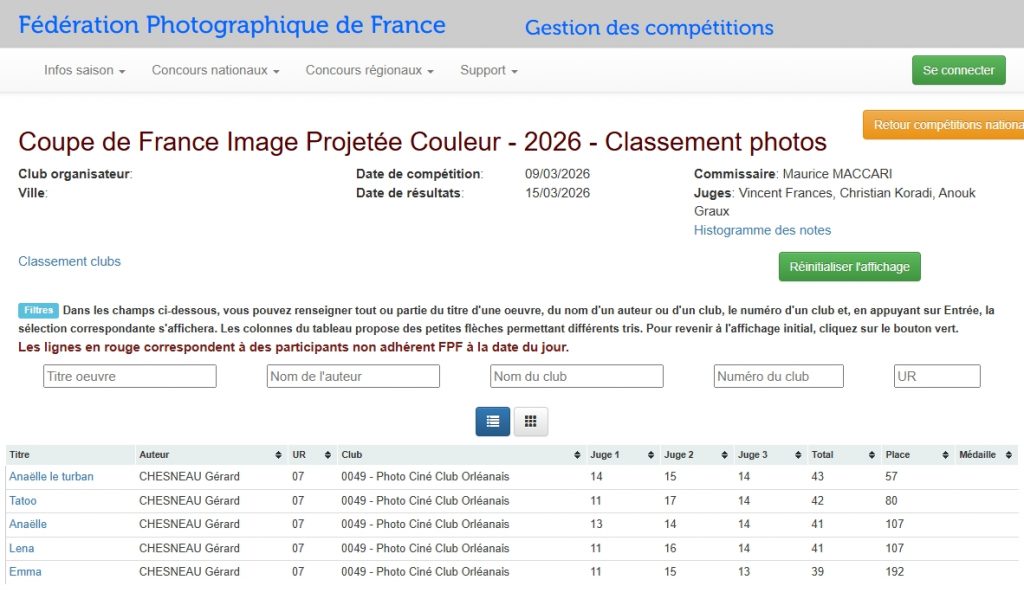The height and width of the screenshot is (599, 1024).
Task: Sort by Total column arrows
Action: click(x=871, y=455)
